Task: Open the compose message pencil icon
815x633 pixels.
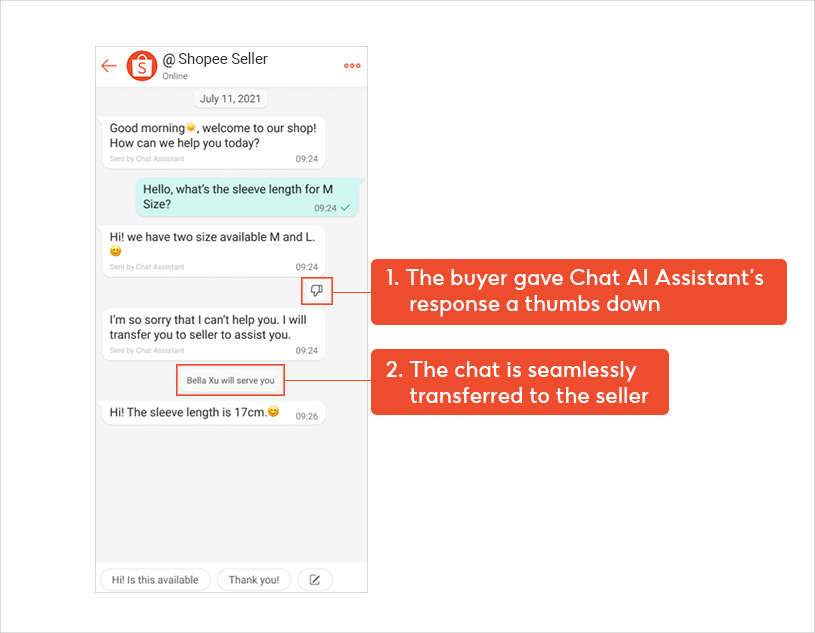Action: 315,580
